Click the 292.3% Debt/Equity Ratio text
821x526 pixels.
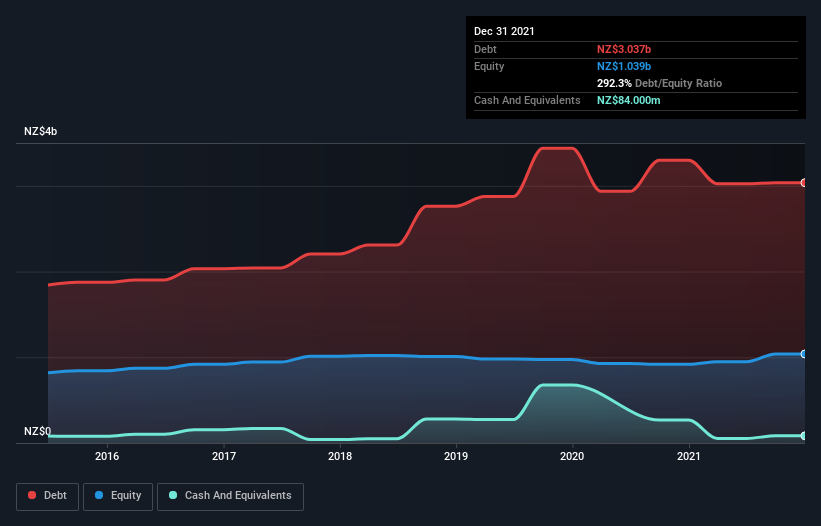coord(659,83)
